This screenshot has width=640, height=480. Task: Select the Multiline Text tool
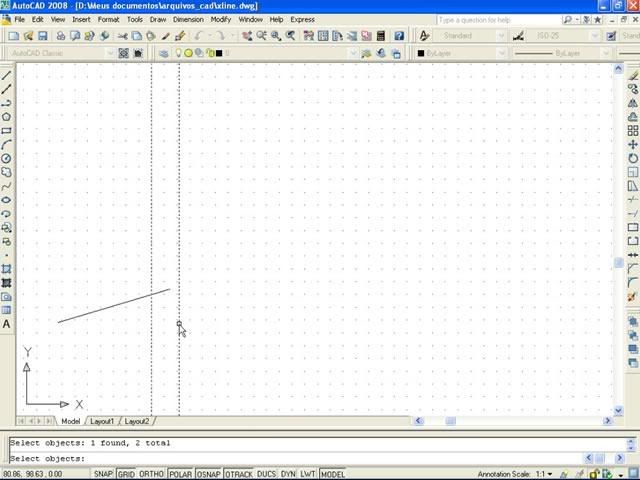(6, 324)
